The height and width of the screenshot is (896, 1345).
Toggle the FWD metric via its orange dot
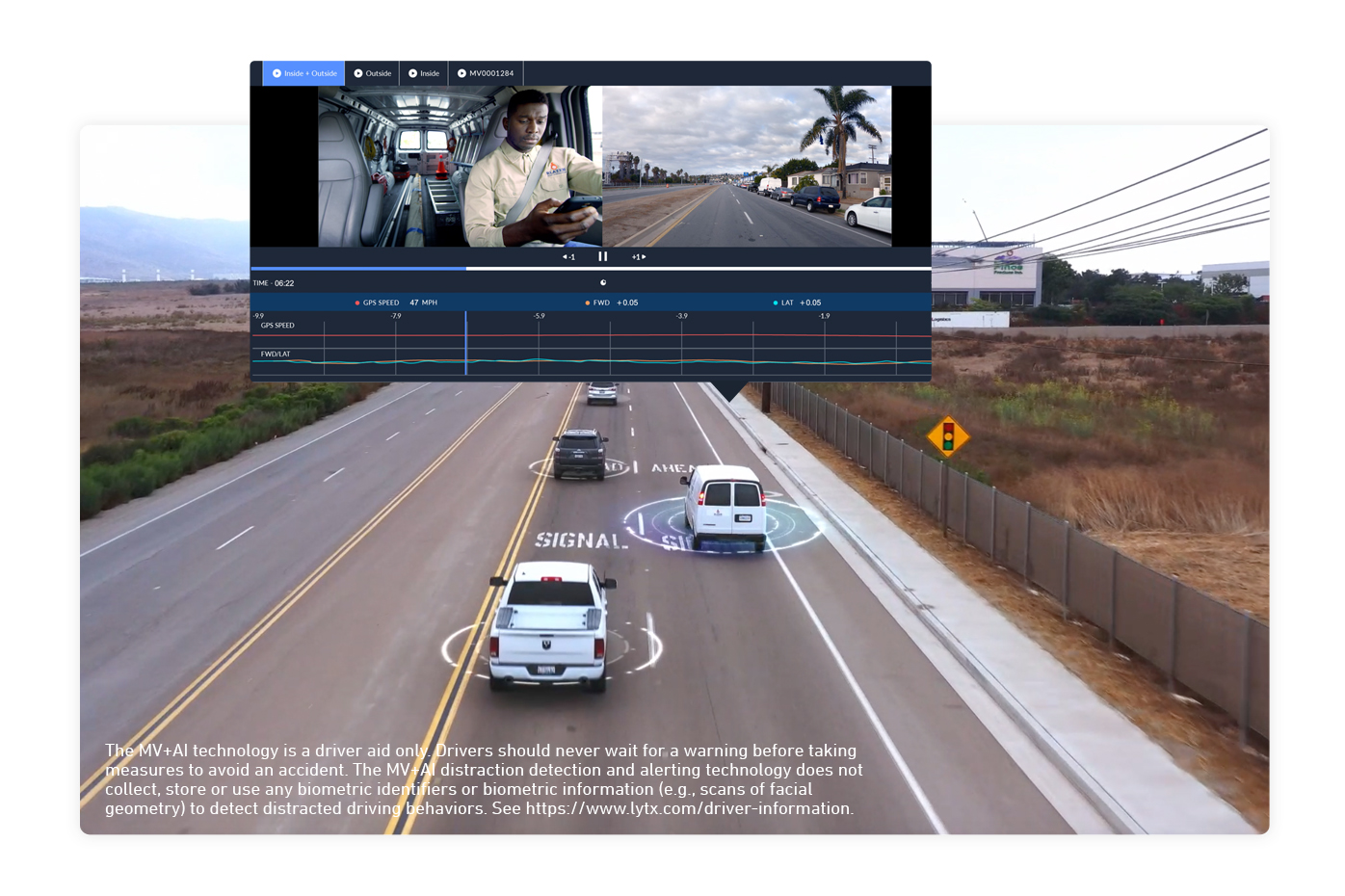[x=588, y=303]
